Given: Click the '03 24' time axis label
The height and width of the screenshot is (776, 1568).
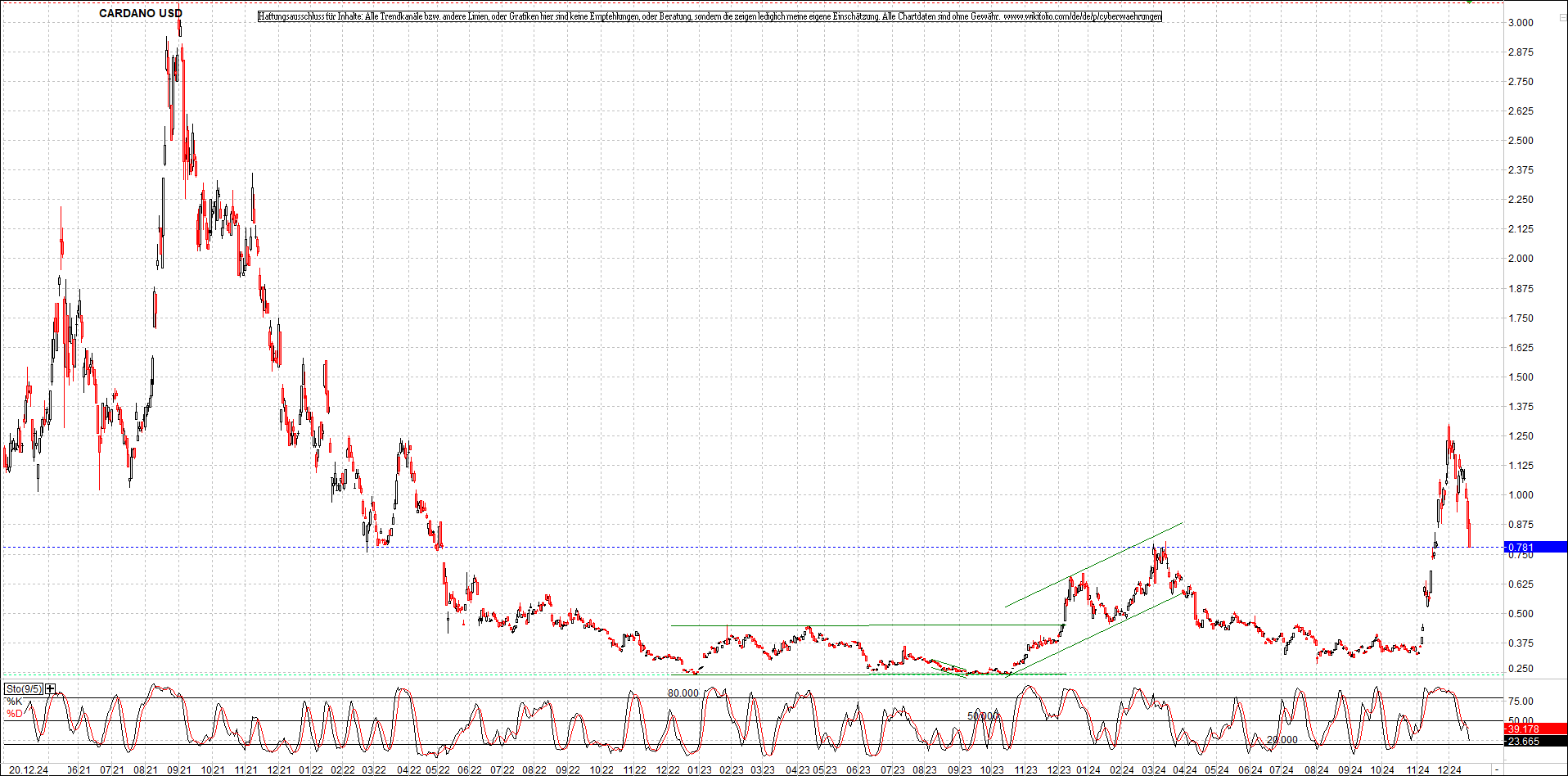Looking at the screenshot, I should [x=1154, y=770].
